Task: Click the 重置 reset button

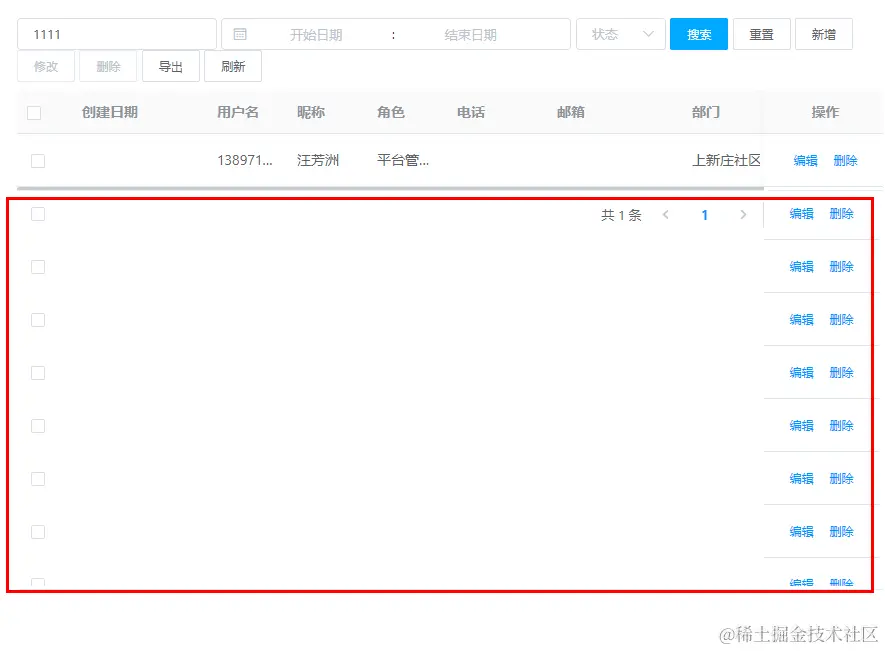Action: pyautogui.click(x=762, y=33)
